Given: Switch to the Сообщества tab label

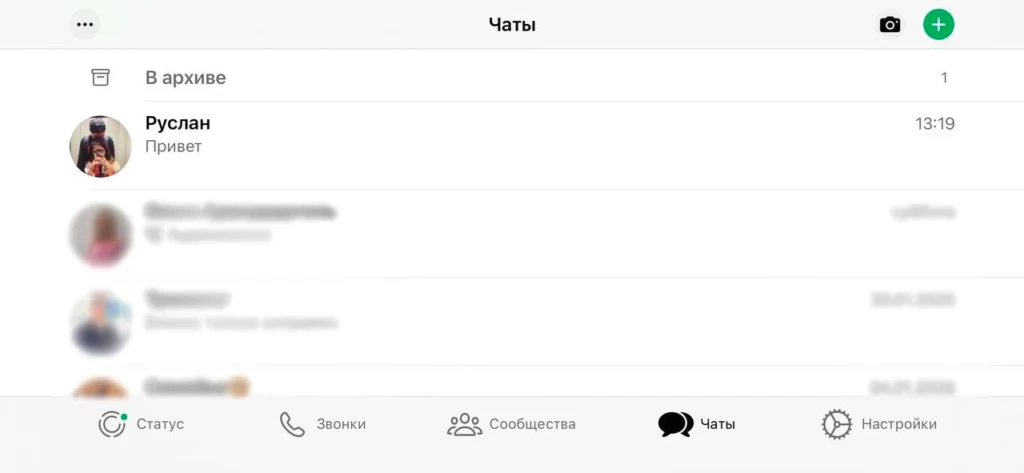Looking at the screenshot, I should tap(532, 424).
